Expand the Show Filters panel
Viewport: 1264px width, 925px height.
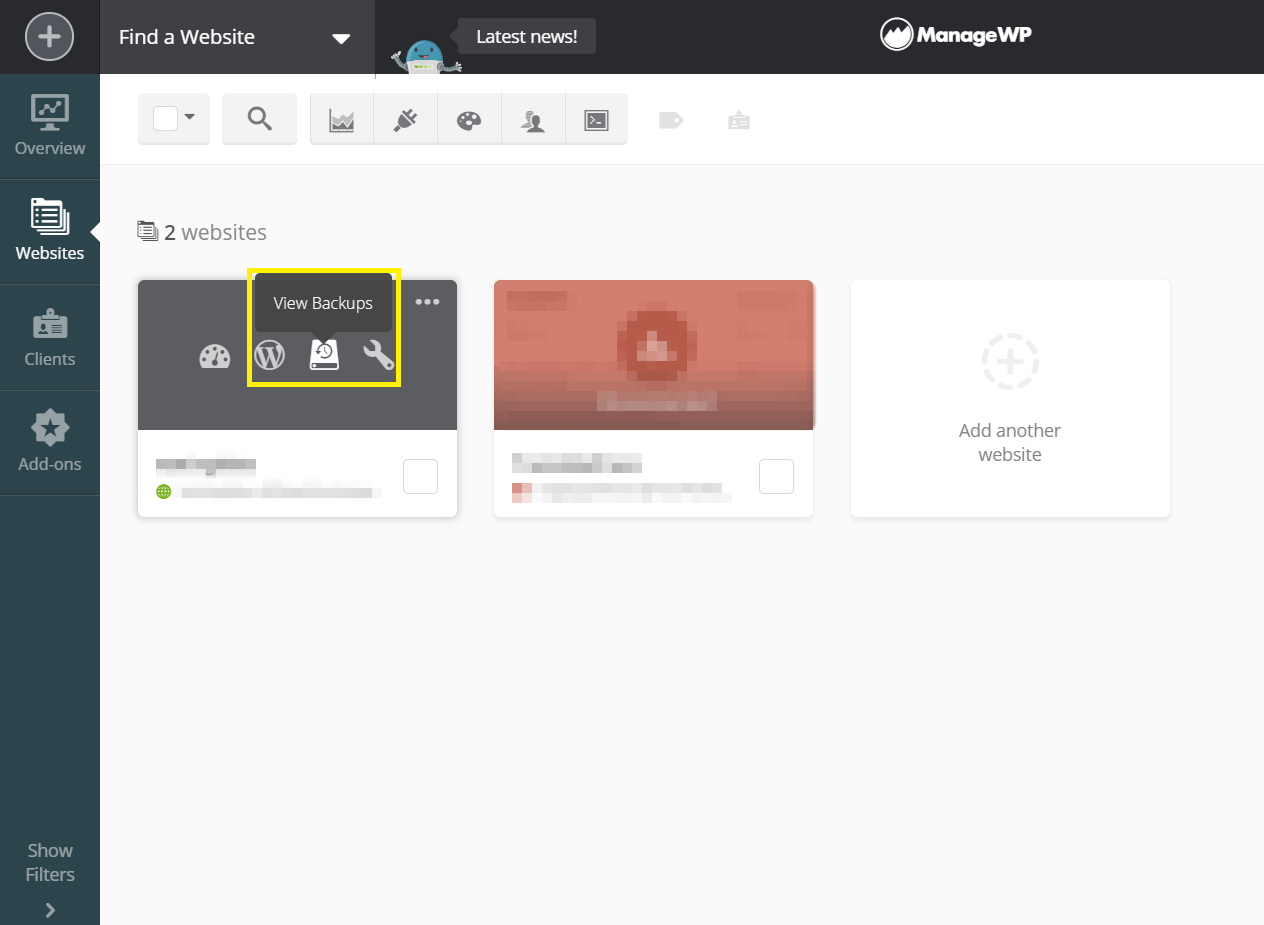point(50,875)
